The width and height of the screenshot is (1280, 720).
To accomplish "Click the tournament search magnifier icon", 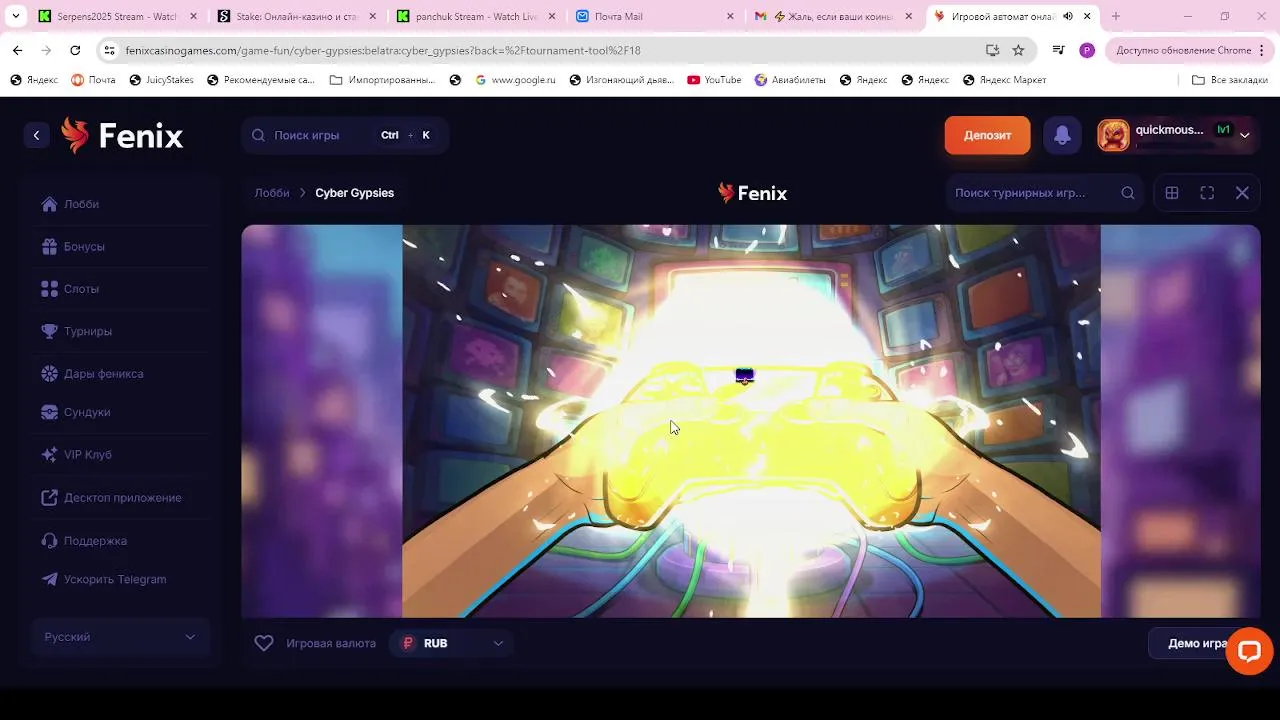I will [x=1128, y=193].
